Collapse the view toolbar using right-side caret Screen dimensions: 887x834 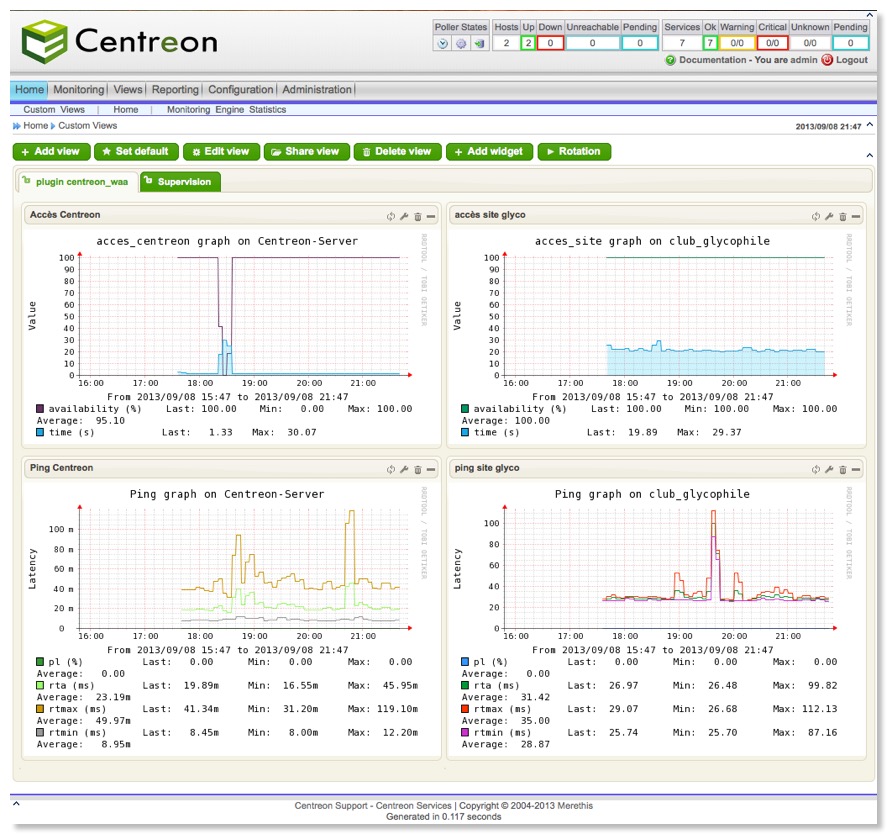click(868, 154)
